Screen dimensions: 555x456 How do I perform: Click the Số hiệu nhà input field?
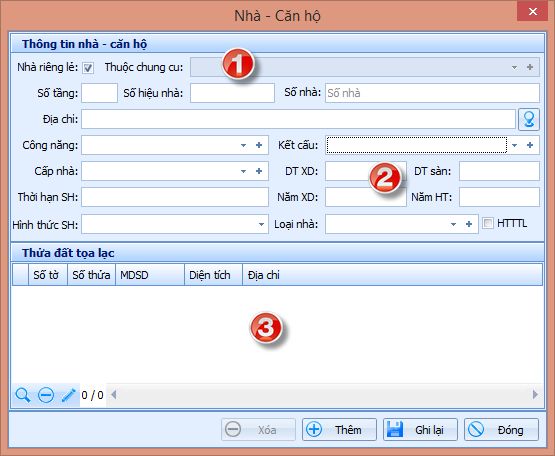point(232,93)
